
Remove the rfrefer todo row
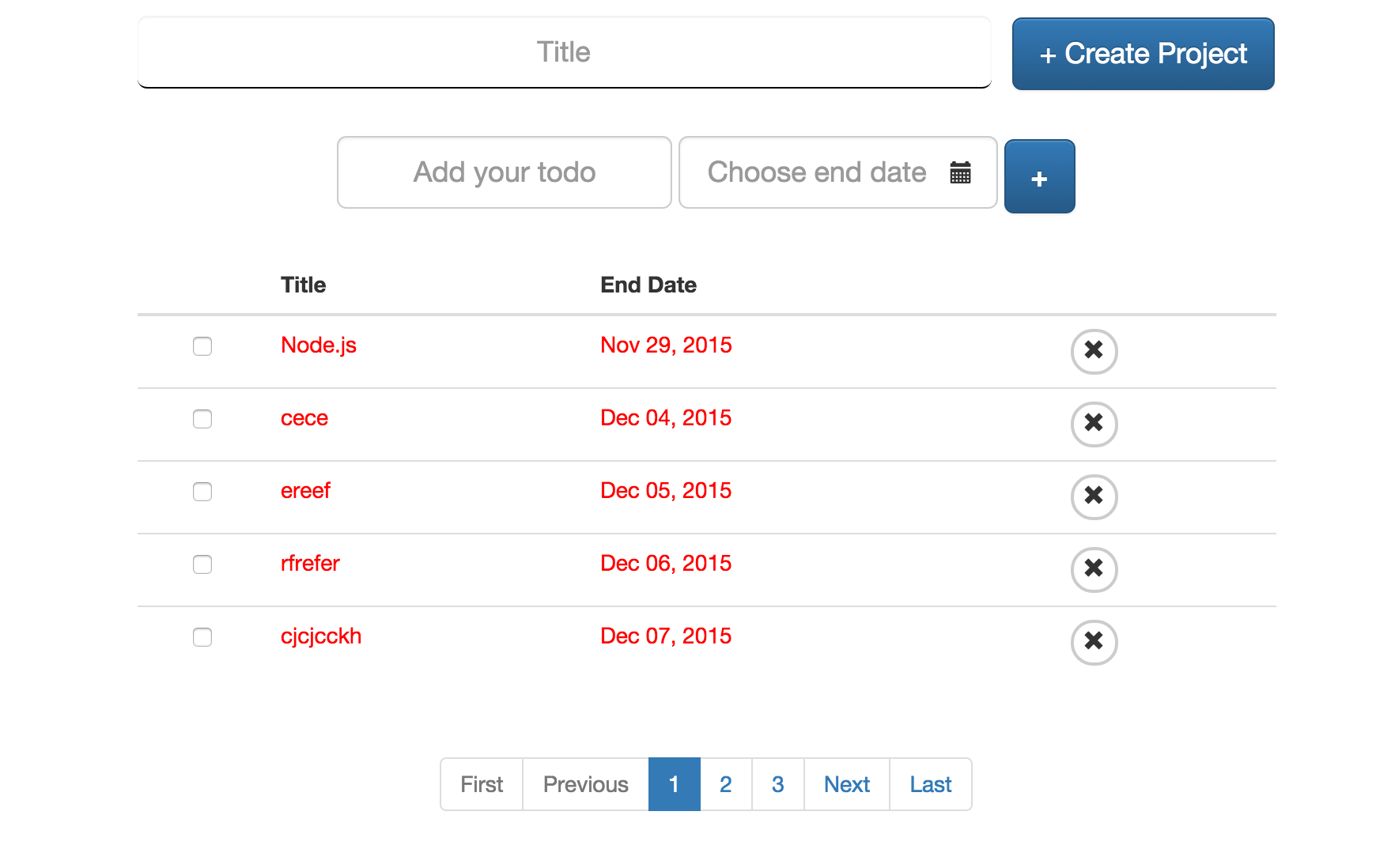coord(1094,569)
